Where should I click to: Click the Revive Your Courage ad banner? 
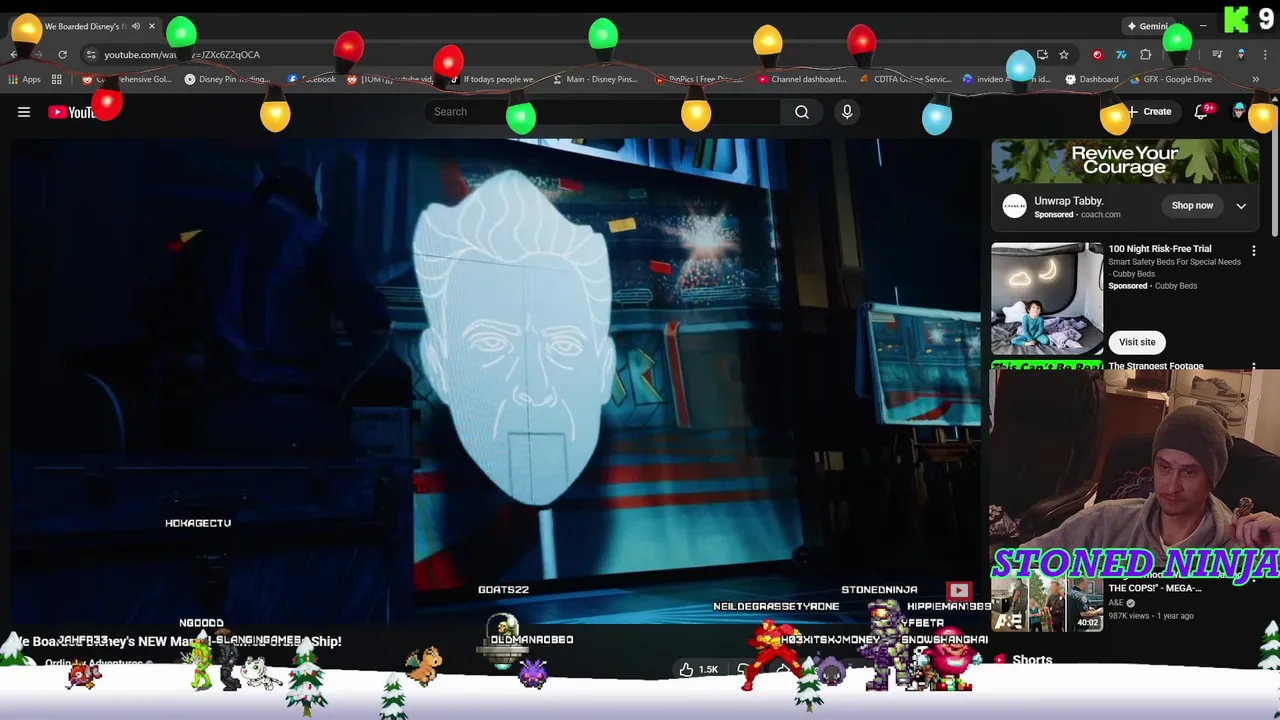1125,162
